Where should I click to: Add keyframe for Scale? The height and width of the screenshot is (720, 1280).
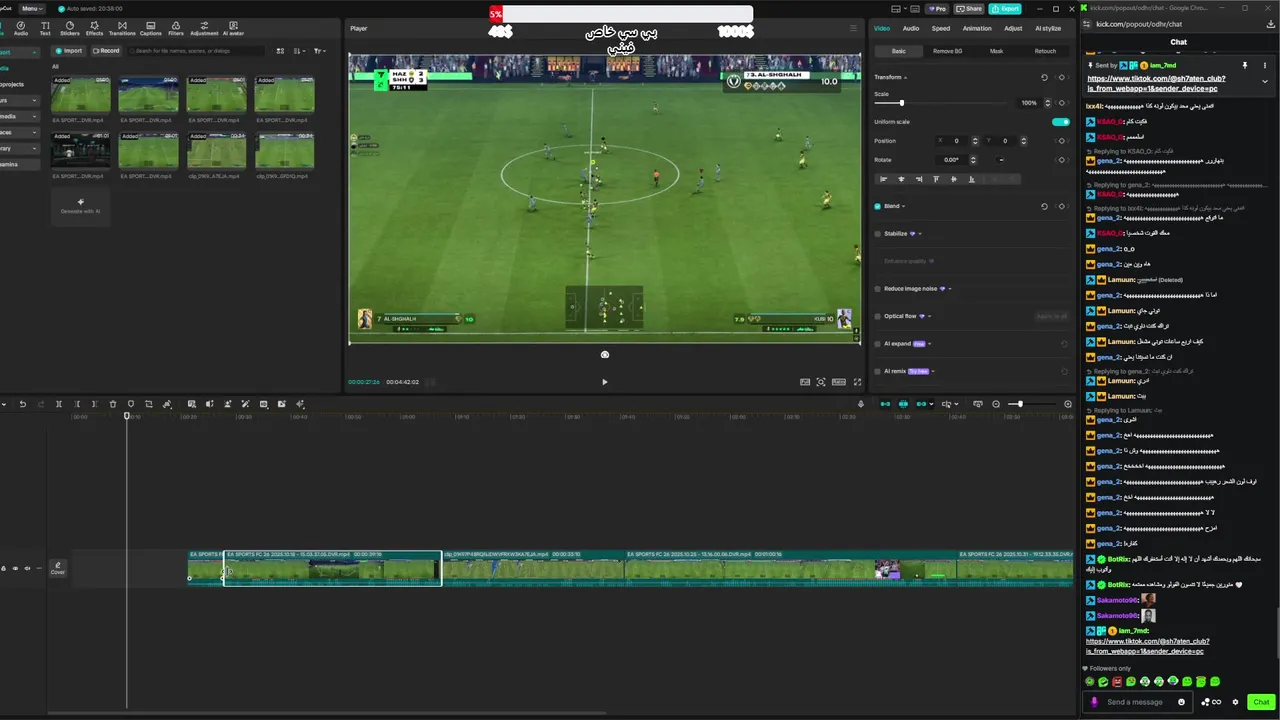(x=1061, y=103)
